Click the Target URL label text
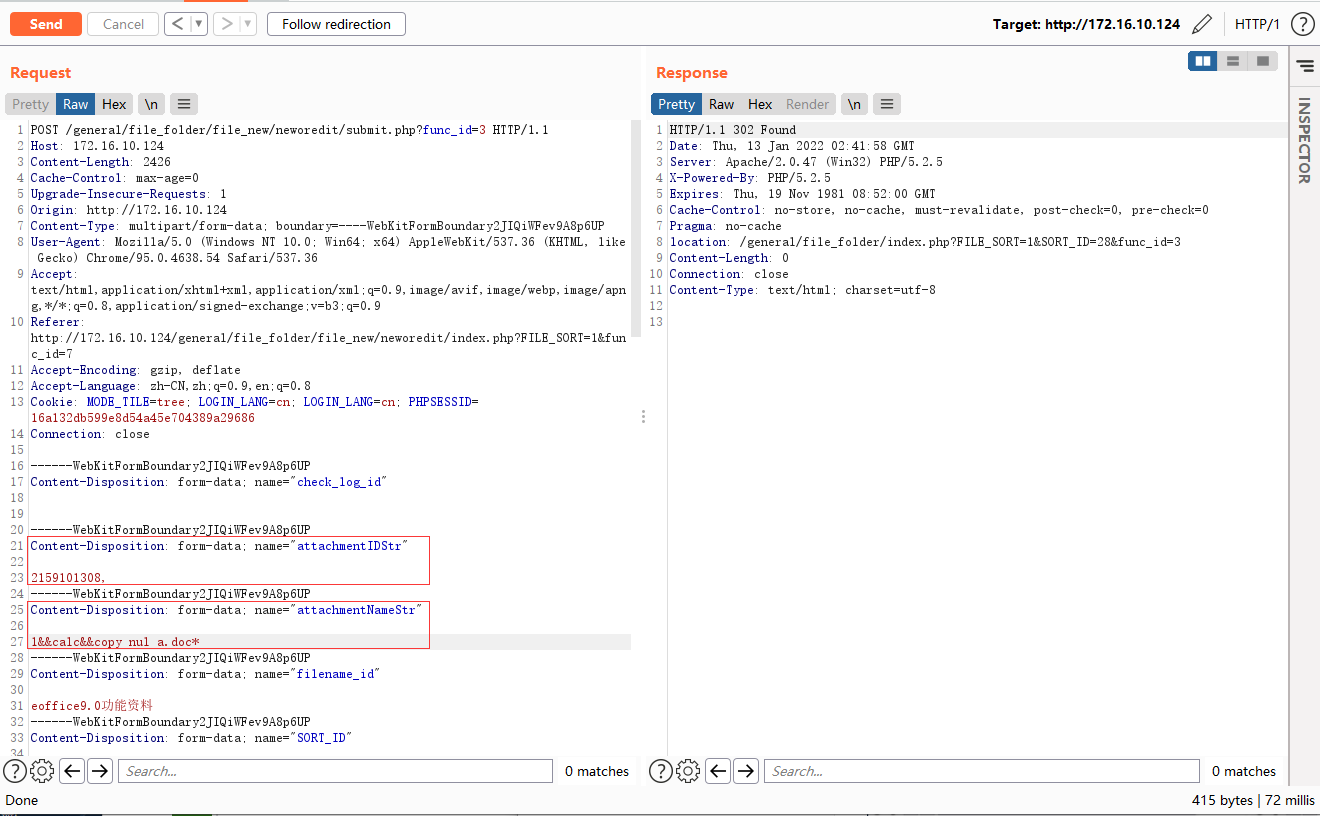This screenshot has height=816, width=1320. 1086,24
